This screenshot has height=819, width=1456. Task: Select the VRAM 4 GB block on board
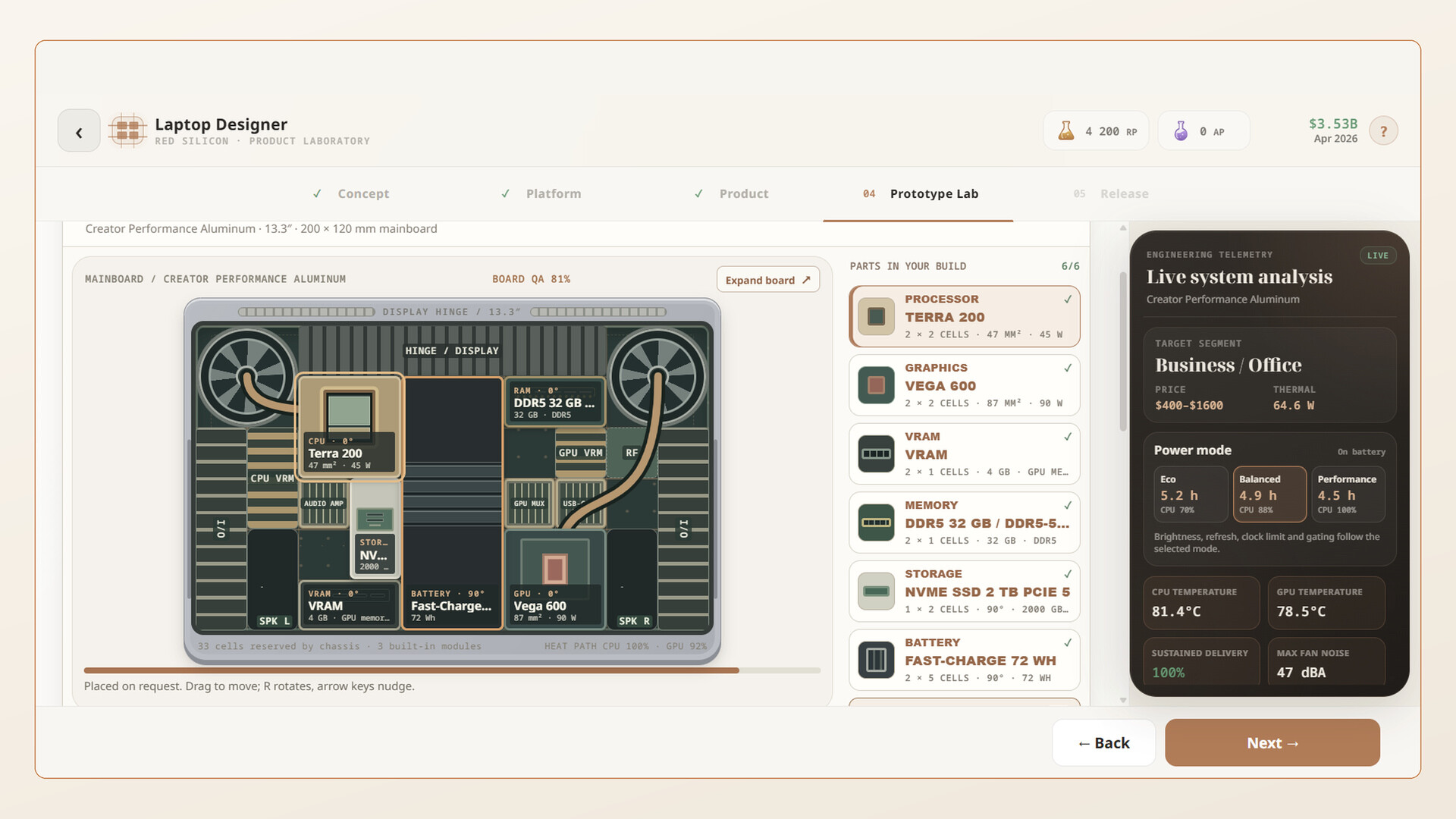click(x=350, y=606)
